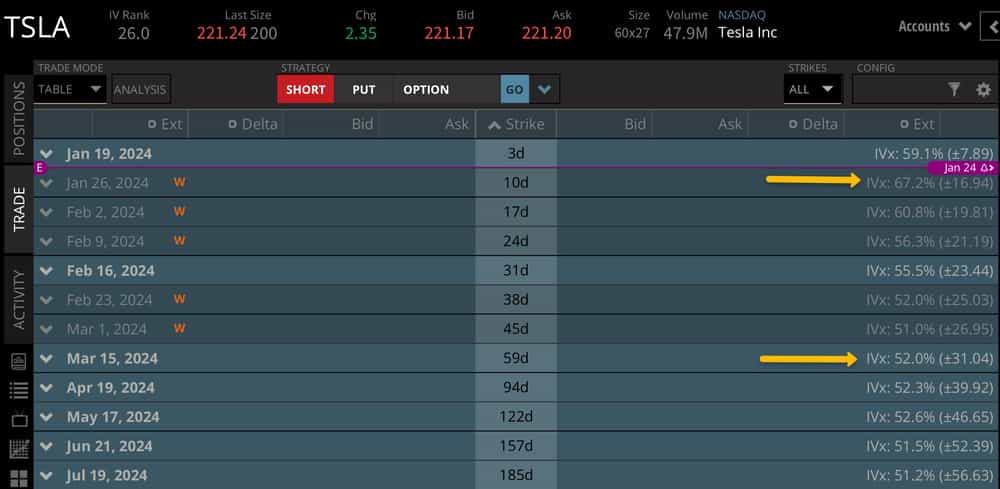Toggle the OPTION strategy button

(x=426, y=89)
